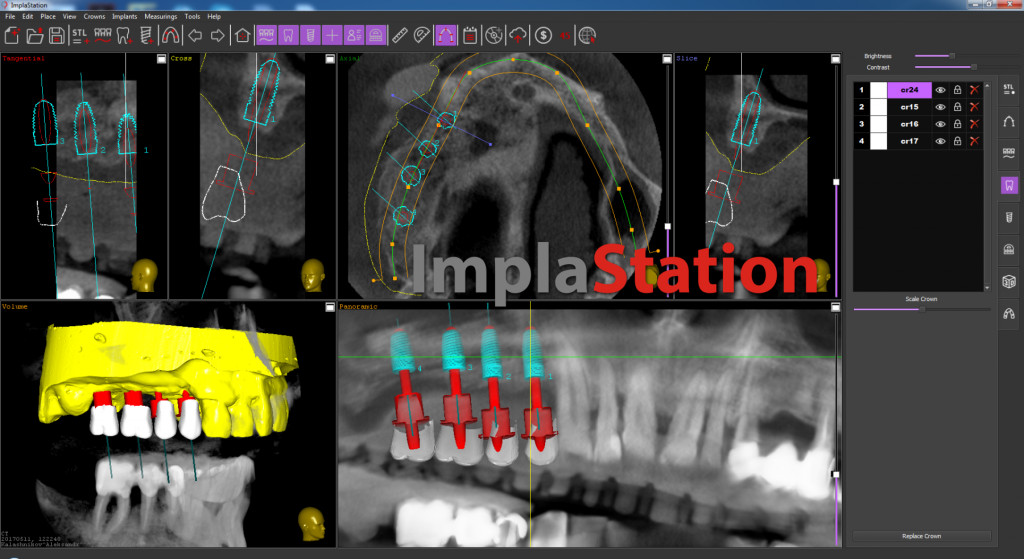Delete crown cr17 with red X

(x=974, y=141)
